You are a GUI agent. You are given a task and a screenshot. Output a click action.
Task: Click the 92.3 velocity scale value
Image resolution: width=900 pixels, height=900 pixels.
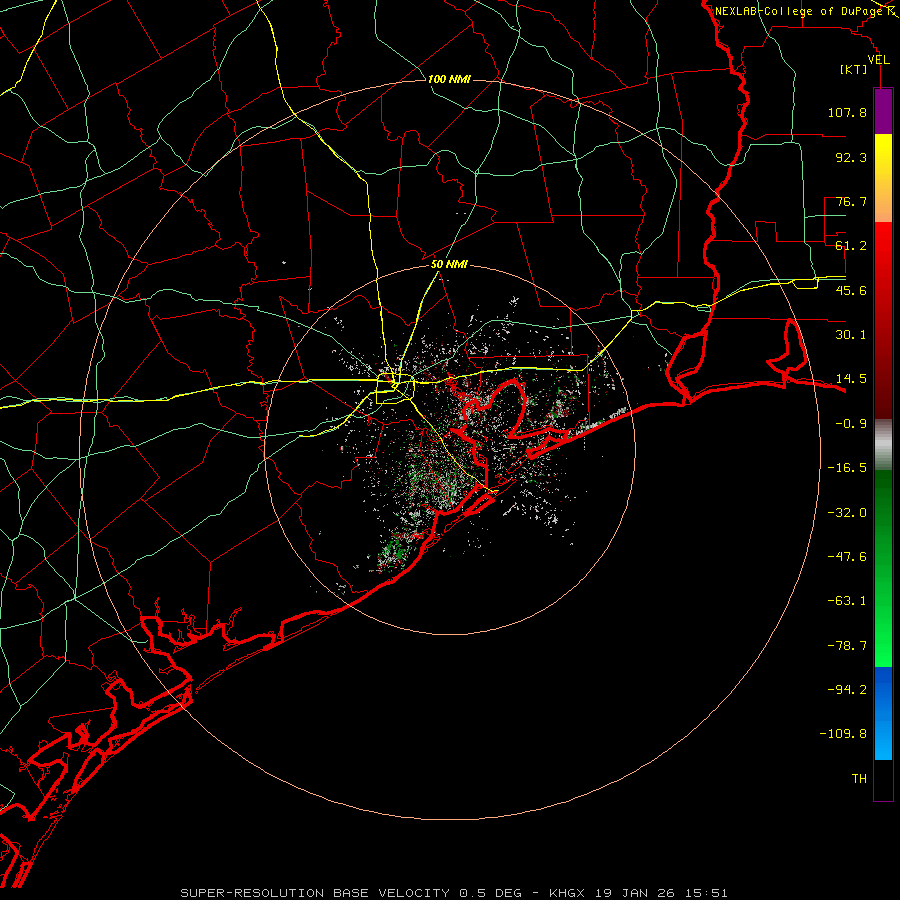[x=851, y=157]
